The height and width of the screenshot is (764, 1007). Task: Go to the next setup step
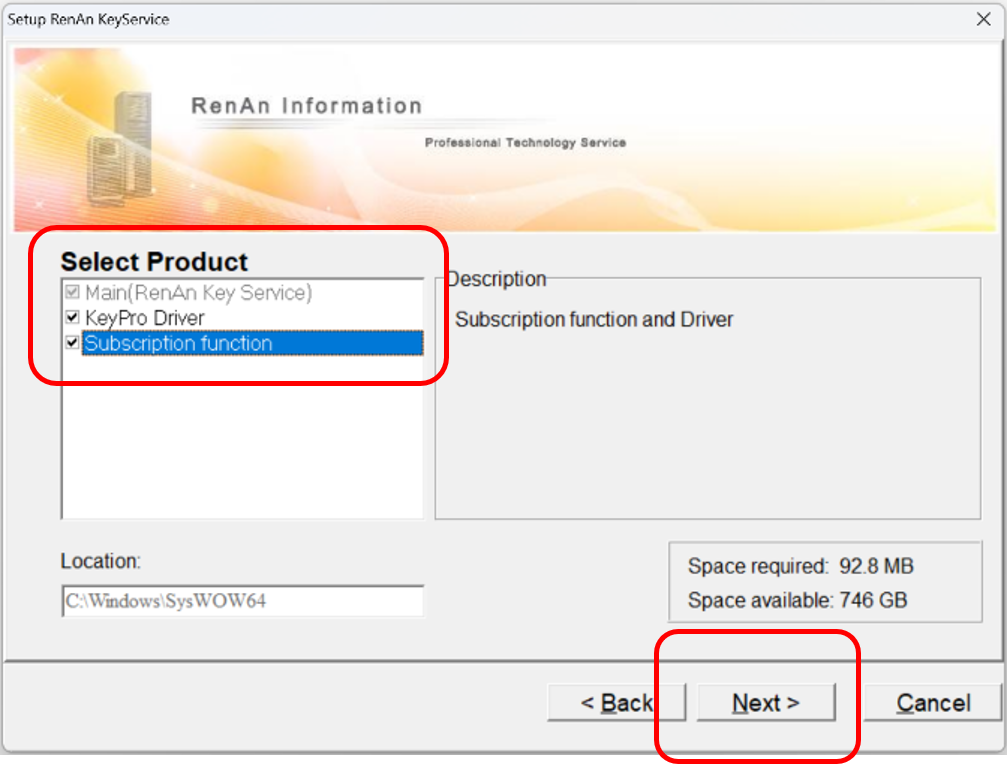766,703
